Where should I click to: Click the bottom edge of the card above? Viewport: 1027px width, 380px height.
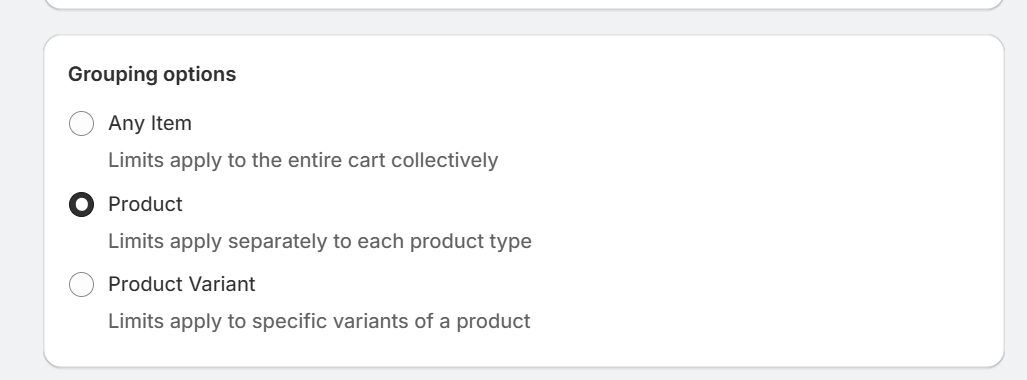click(x=524, y=9)
